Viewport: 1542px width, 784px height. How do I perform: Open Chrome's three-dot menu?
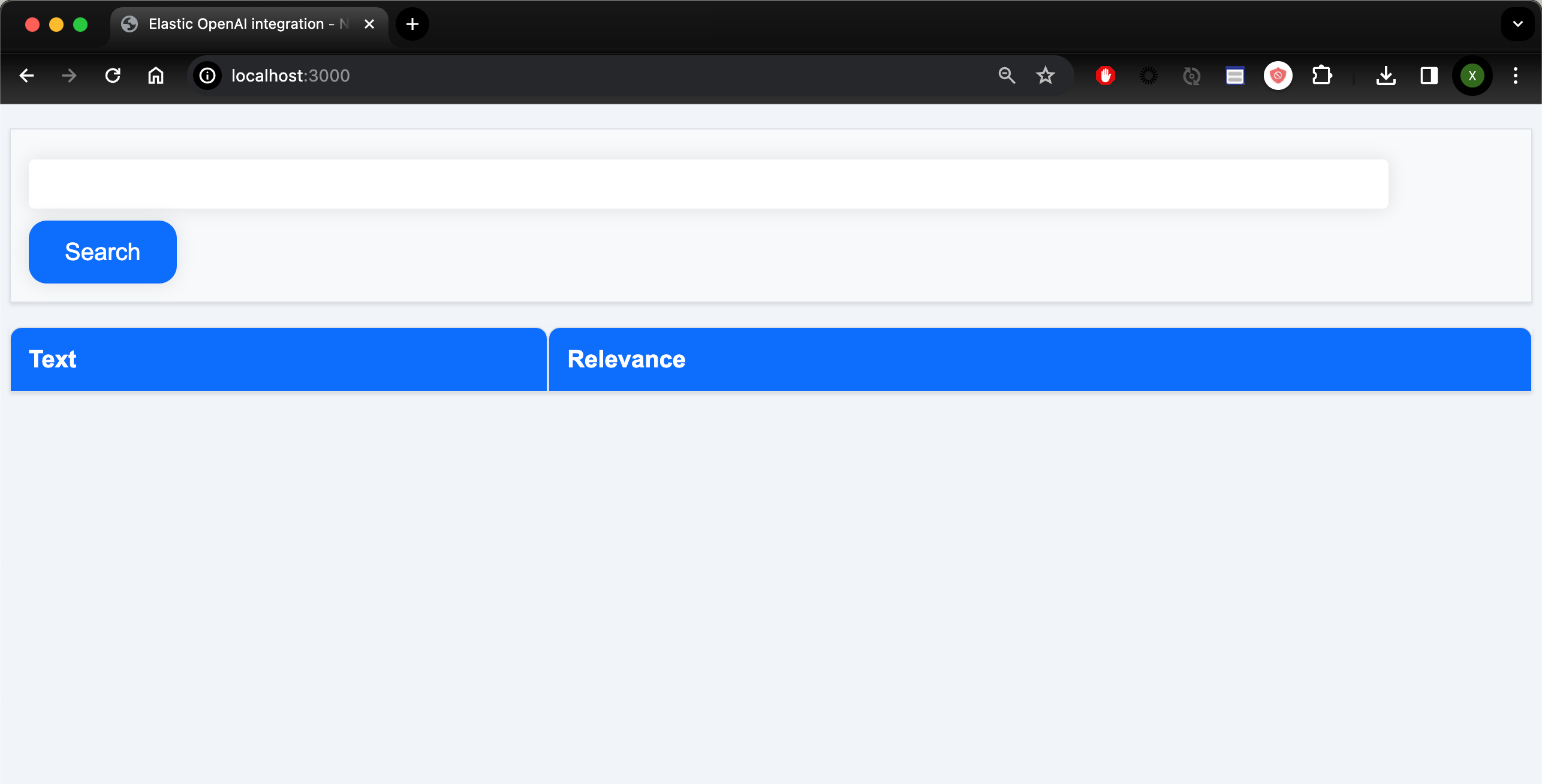[1516, 76]
